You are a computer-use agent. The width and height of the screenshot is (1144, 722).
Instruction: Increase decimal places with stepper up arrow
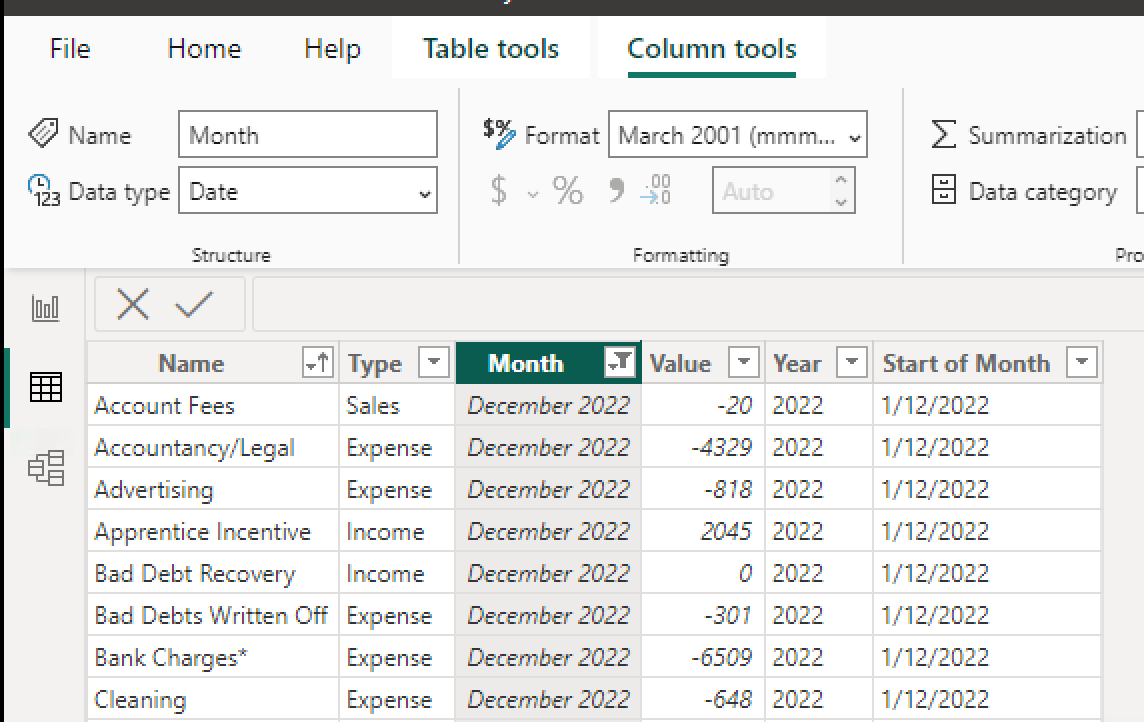click(x=841, y=179)
